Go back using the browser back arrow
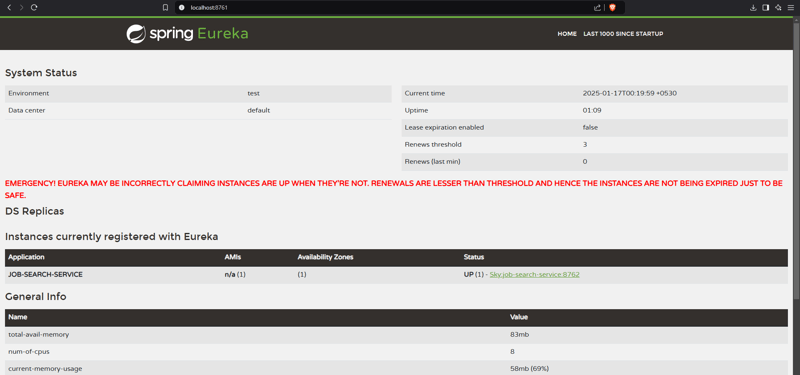Screen dimensions: 800x375 point(9,7)
